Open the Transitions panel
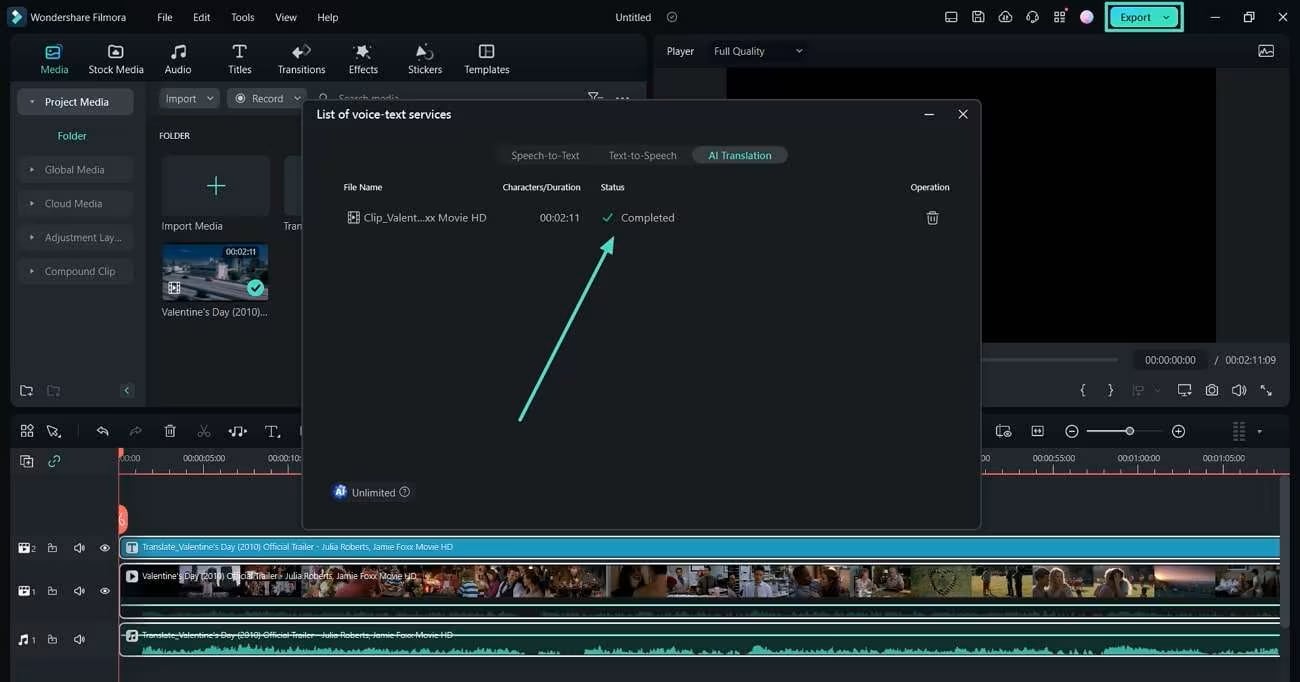Screen dimensions: 1300x682 click(x=301, y=59)
